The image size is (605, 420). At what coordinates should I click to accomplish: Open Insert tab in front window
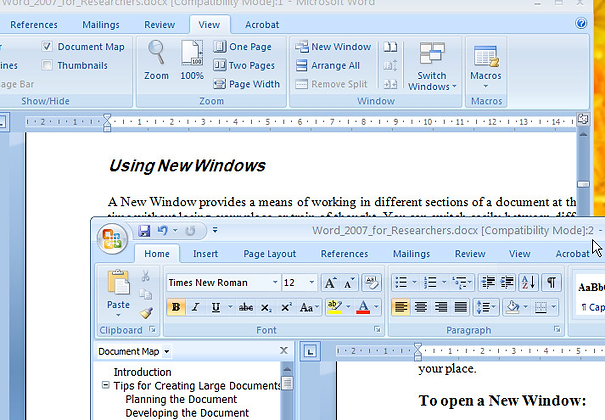coord(205,254)
